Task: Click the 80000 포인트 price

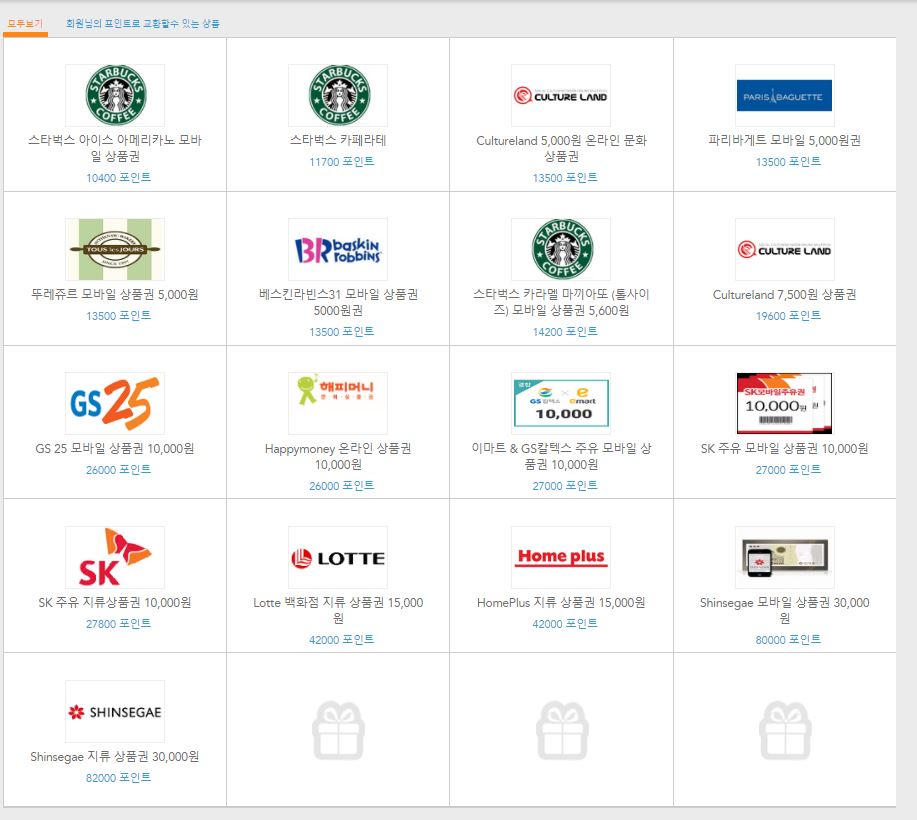Action: coord(788,639)
